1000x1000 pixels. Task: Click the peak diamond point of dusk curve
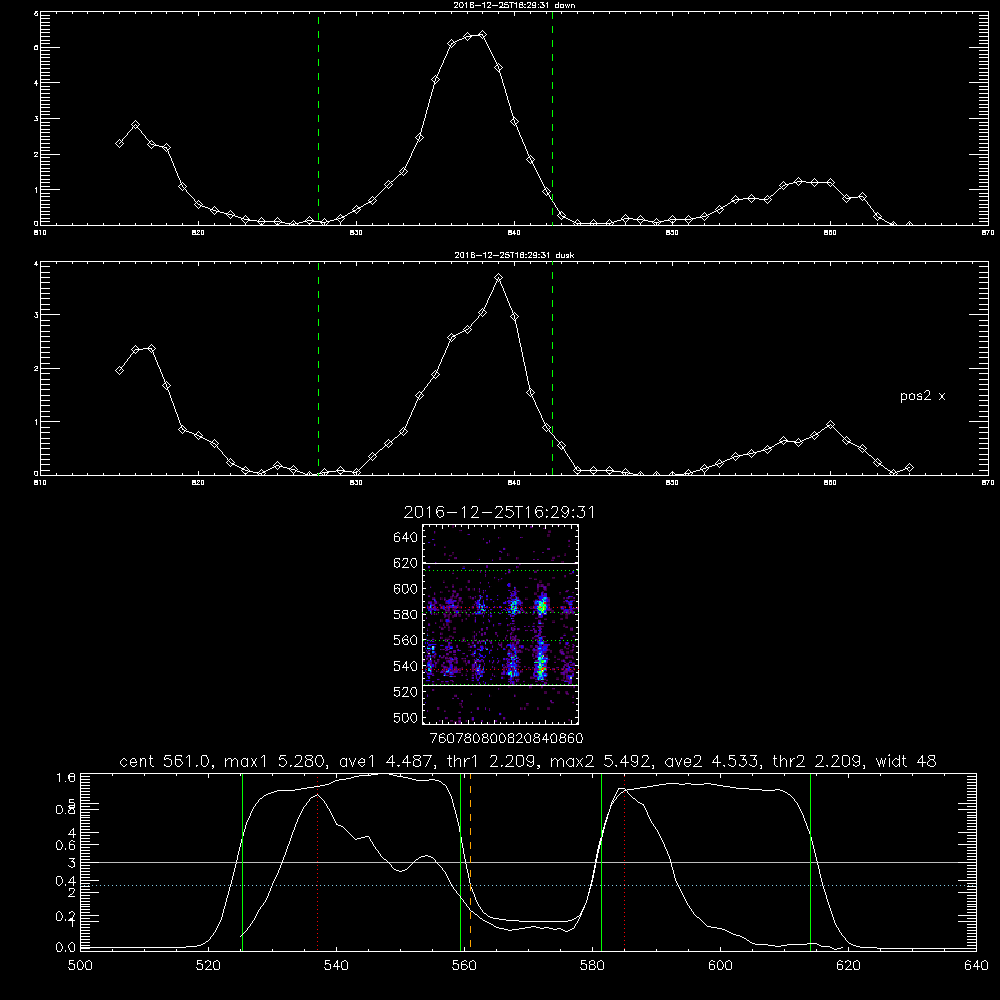(499, 277)
